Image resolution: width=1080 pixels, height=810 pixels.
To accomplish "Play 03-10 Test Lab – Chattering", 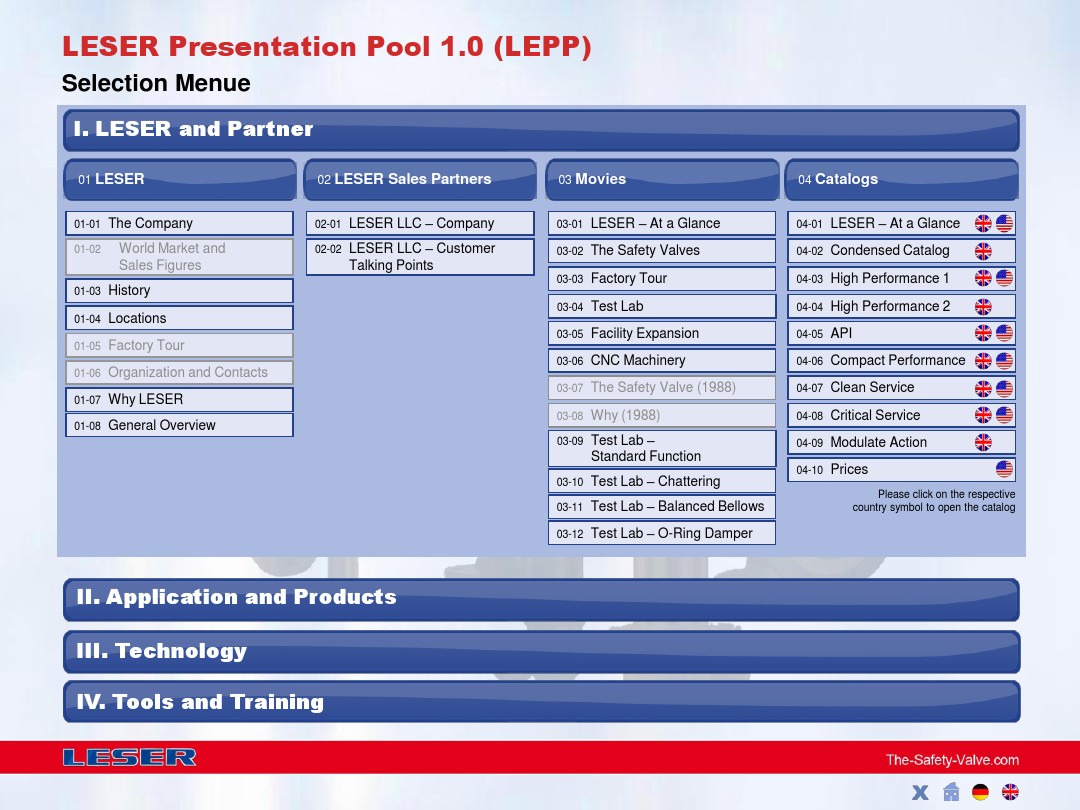I will pos(661,481).
